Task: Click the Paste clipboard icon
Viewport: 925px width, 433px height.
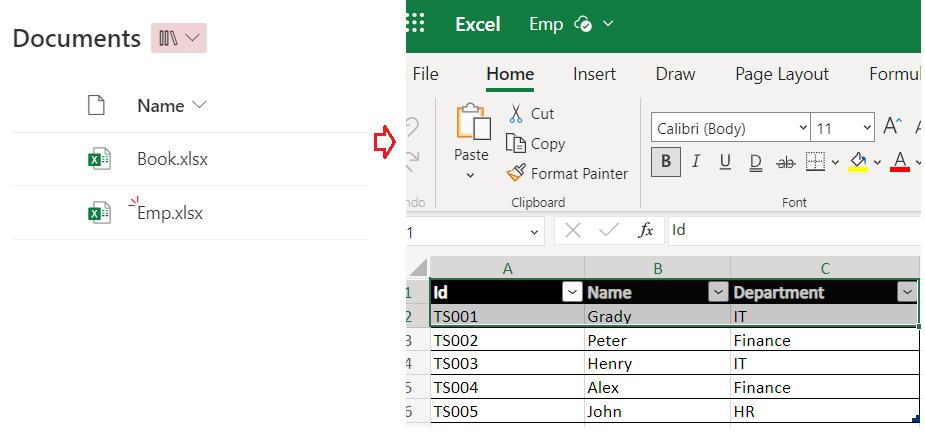Action: (x=473, y=122)
